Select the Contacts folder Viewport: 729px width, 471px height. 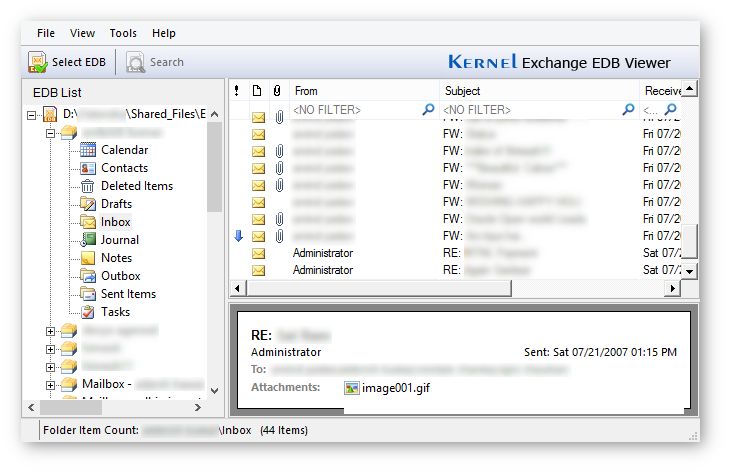125,168
